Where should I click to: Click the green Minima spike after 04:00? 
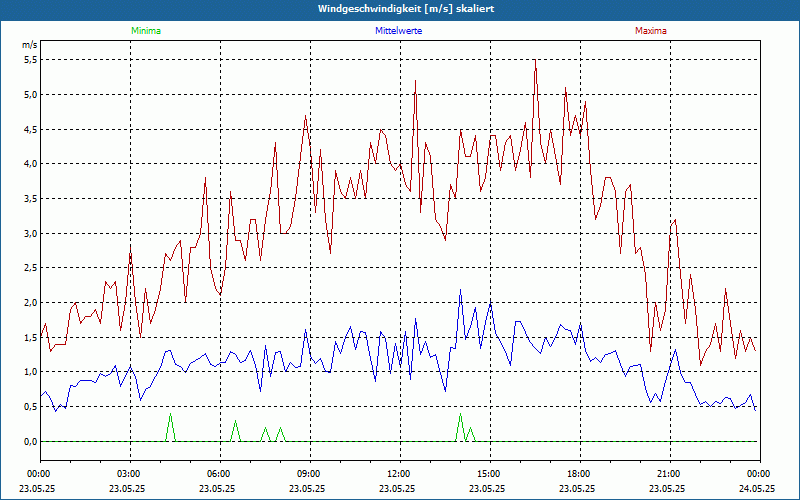(x=170, y=414)
